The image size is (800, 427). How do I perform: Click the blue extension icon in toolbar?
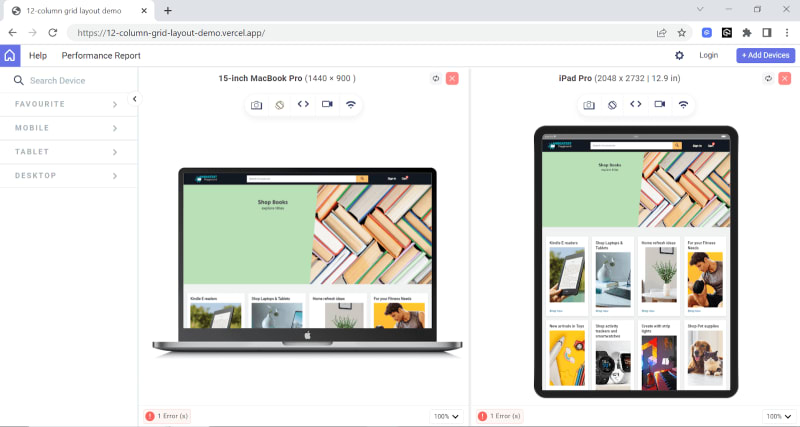click(707, 33)
